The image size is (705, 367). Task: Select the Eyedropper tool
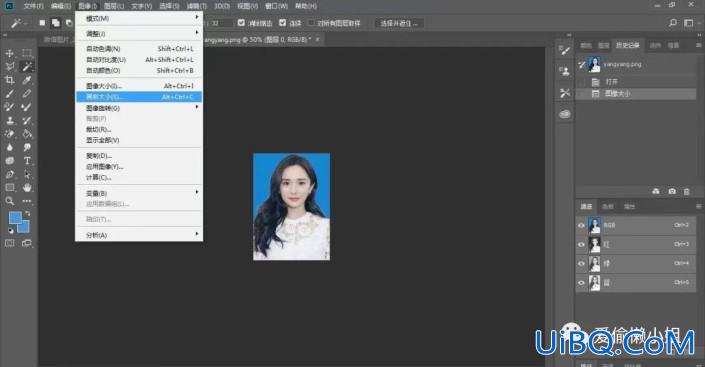27,81
